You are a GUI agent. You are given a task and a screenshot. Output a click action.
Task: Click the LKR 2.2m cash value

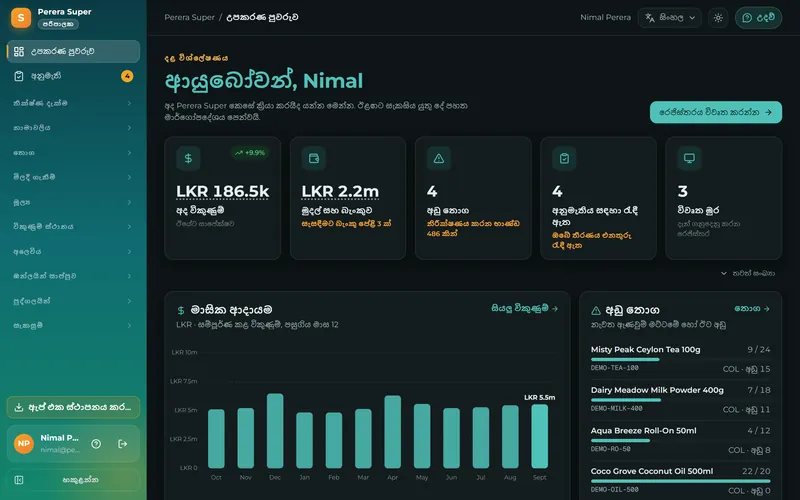coord(340,191)
